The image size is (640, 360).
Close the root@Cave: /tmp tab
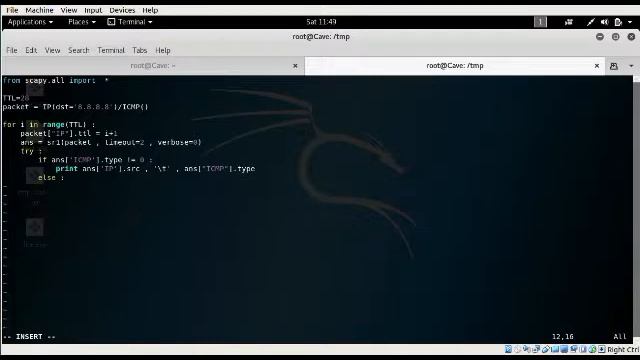click(x=597, y=66)
